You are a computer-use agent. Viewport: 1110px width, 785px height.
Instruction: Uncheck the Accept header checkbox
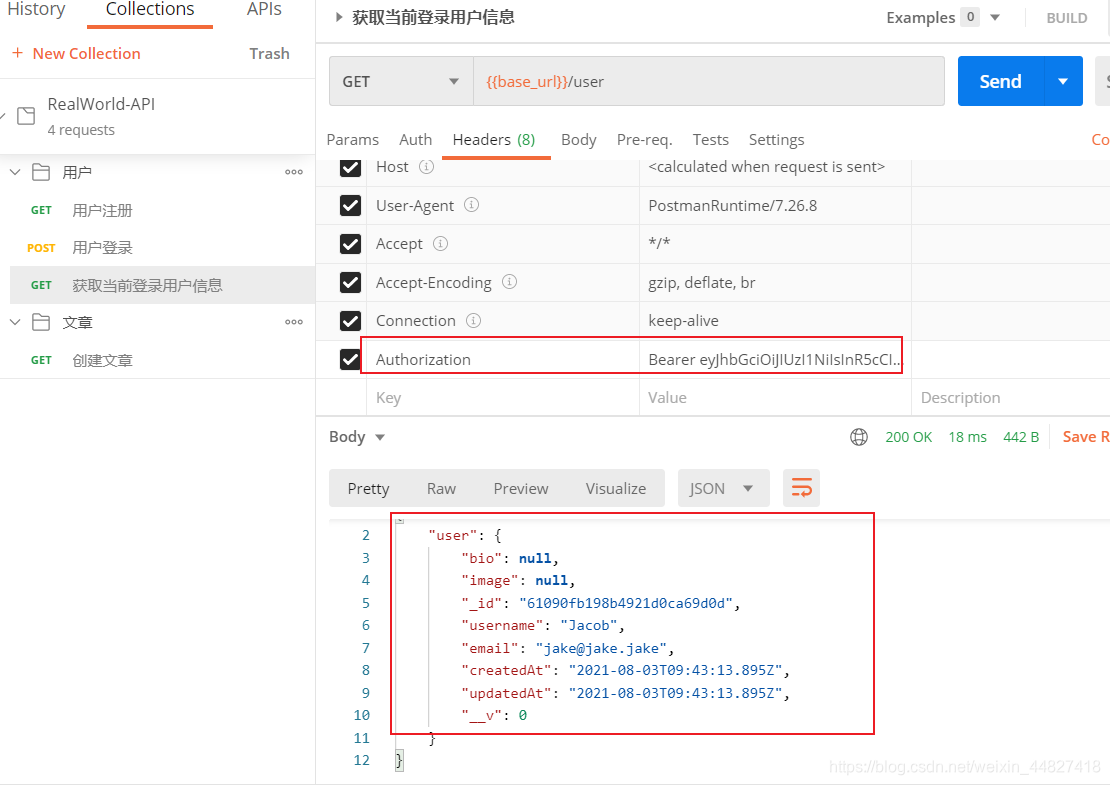pyautogui.click(x=350, y=243)
